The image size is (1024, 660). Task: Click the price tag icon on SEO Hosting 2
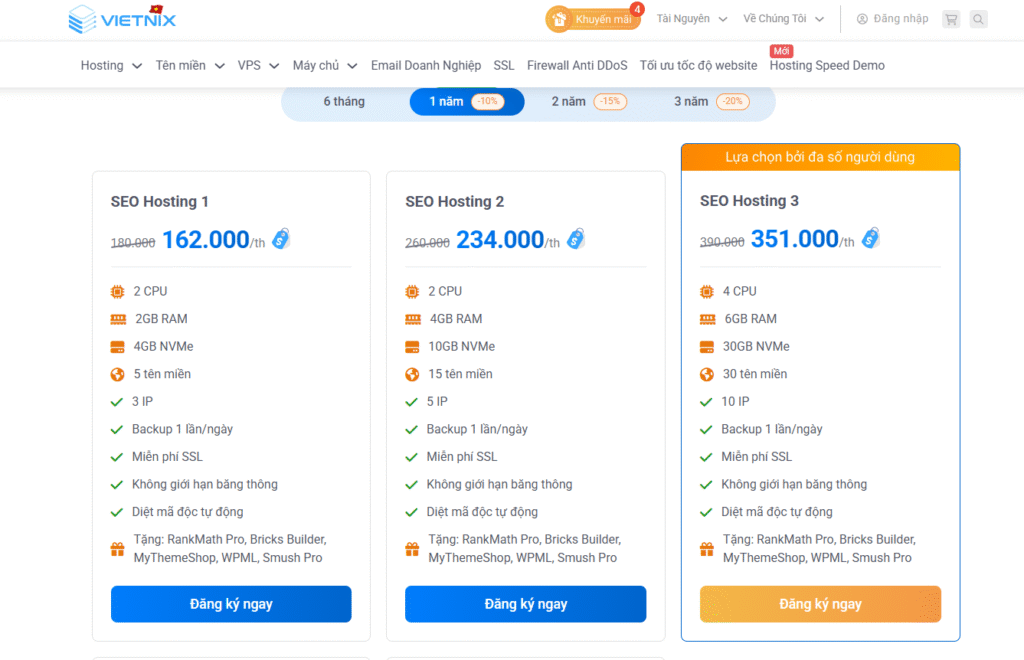[576, 239]
